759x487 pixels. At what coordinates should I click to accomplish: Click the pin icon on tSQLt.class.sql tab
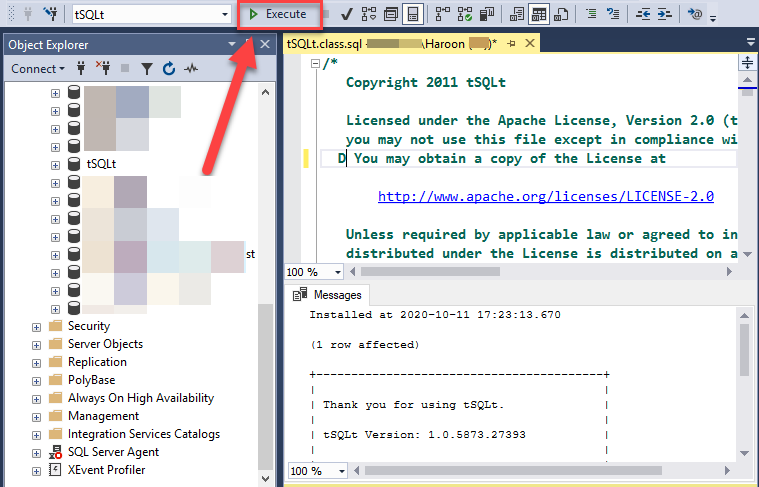pos(511,44)
